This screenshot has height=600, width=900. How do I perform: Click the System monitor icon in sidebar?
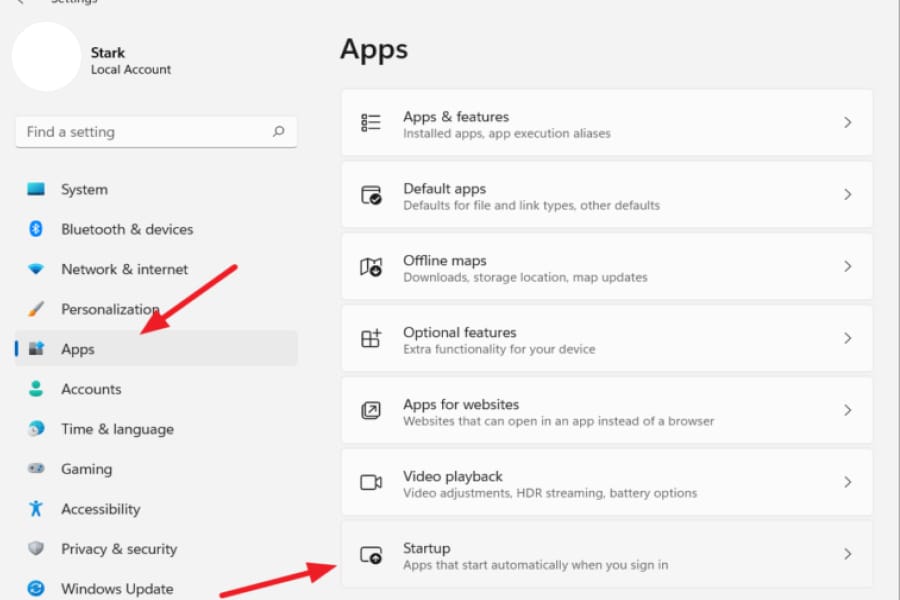point(36,189)
